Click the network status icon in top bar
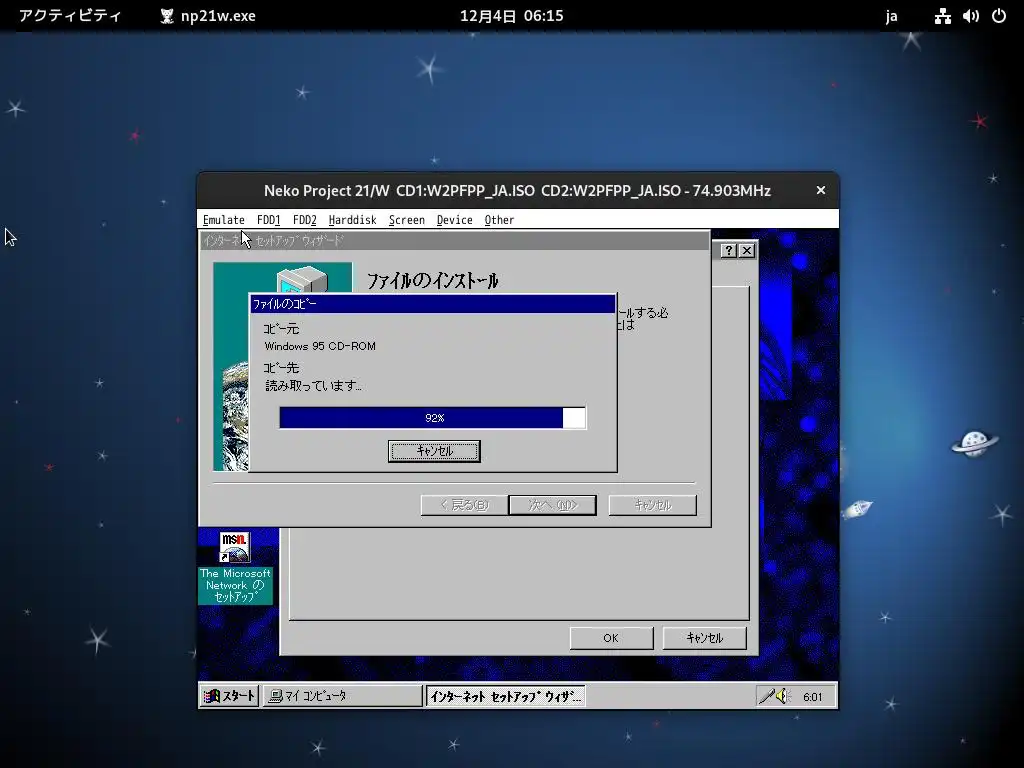1024x768 pixels. 942,16
